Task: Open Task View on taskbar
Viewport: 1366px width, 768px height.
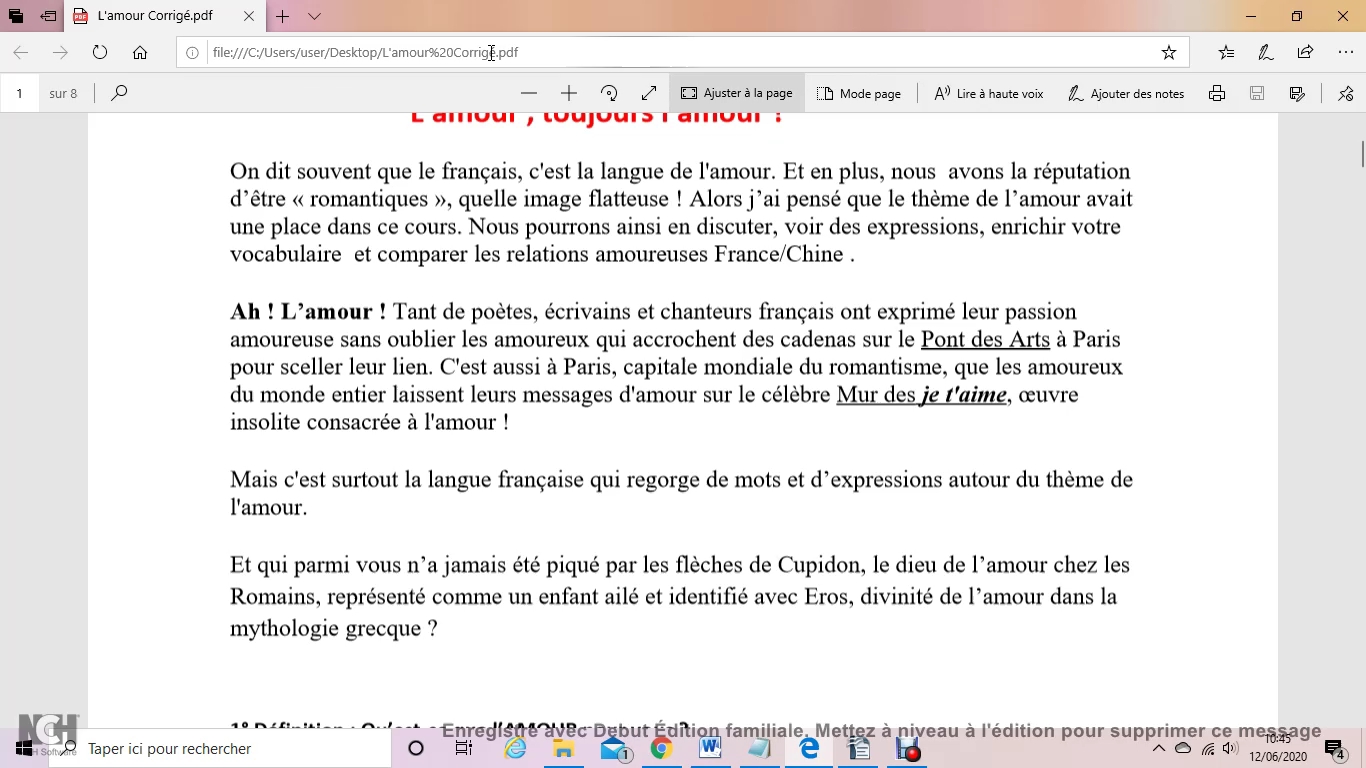Action: click(464, 748)
